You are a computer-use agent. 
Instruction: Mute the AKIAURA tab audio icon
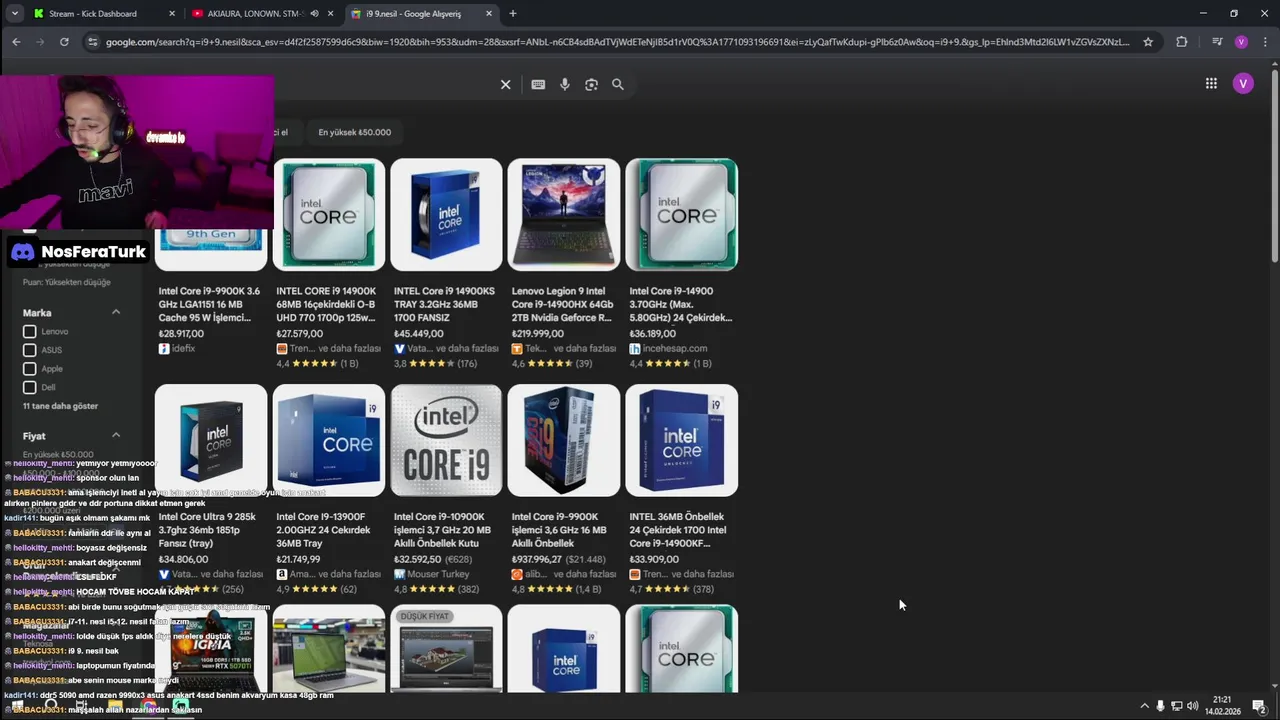click(314, 14)
